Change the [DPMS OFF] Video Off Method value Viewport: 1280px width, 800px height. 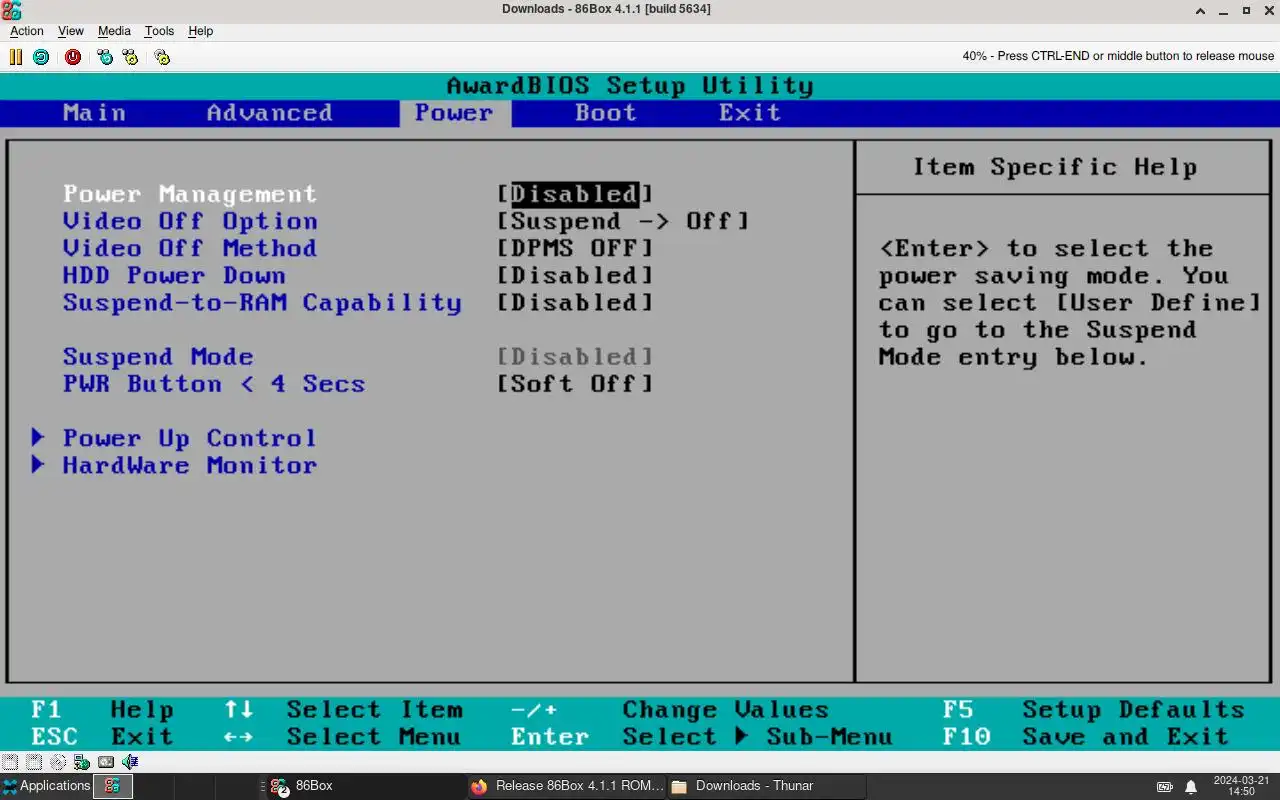575,248
